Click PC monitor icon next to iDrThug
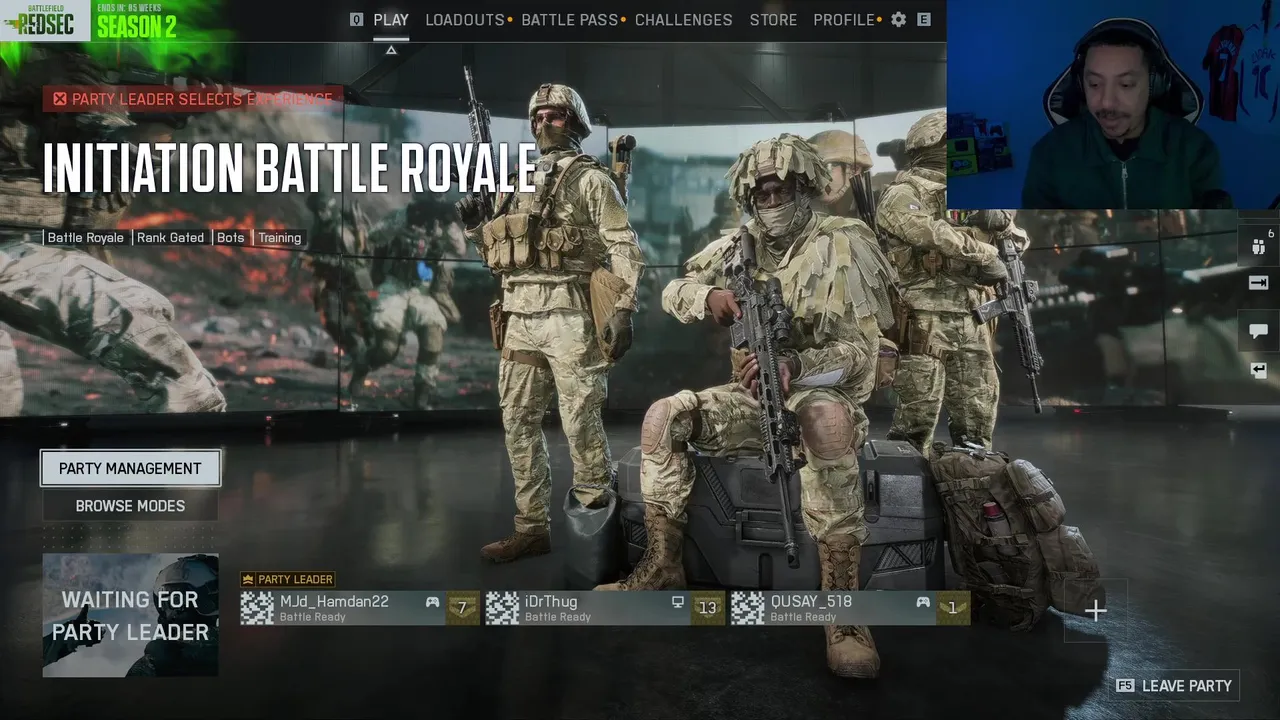 (x=677, y=602)
